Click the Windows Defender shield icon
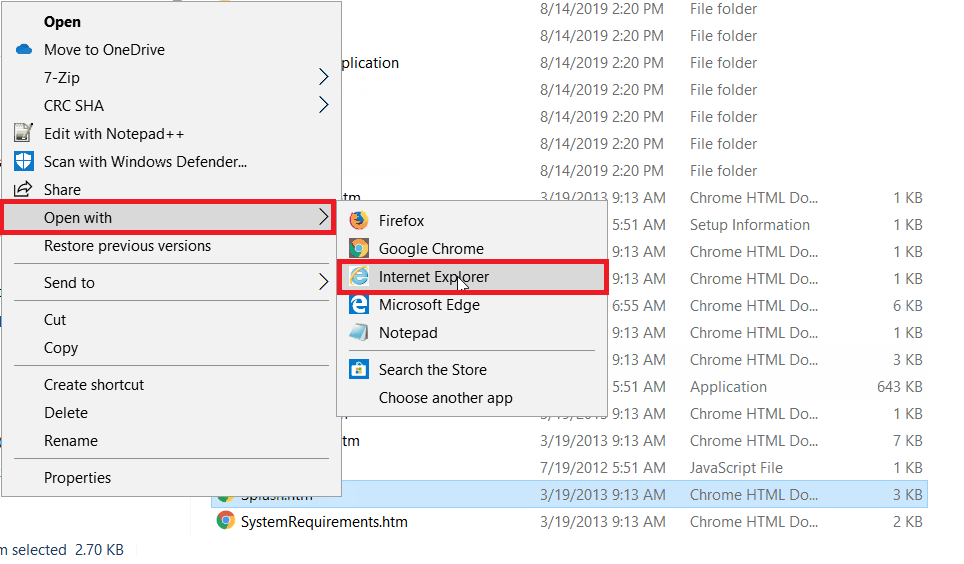 point(24,162)
